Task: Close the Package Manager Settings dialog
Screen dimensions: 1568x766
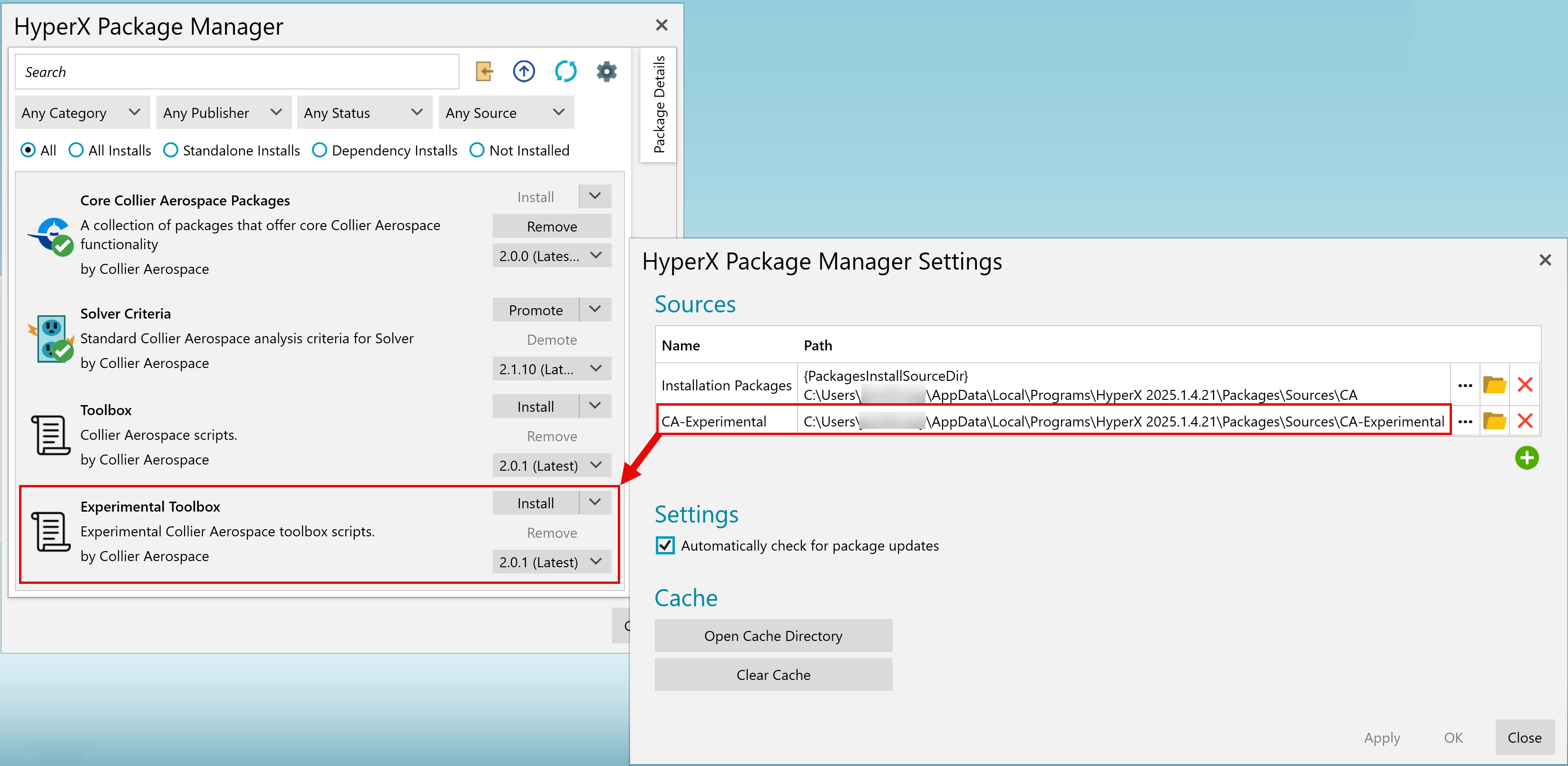Action: pos(1545,261)
